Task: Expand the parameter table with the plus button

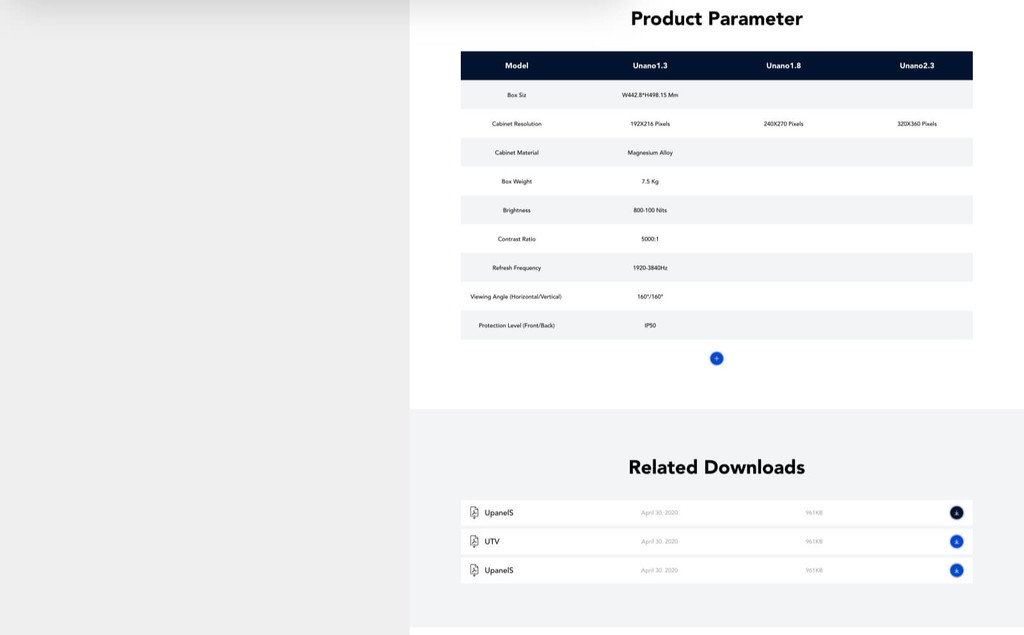Action: (716, 359)
